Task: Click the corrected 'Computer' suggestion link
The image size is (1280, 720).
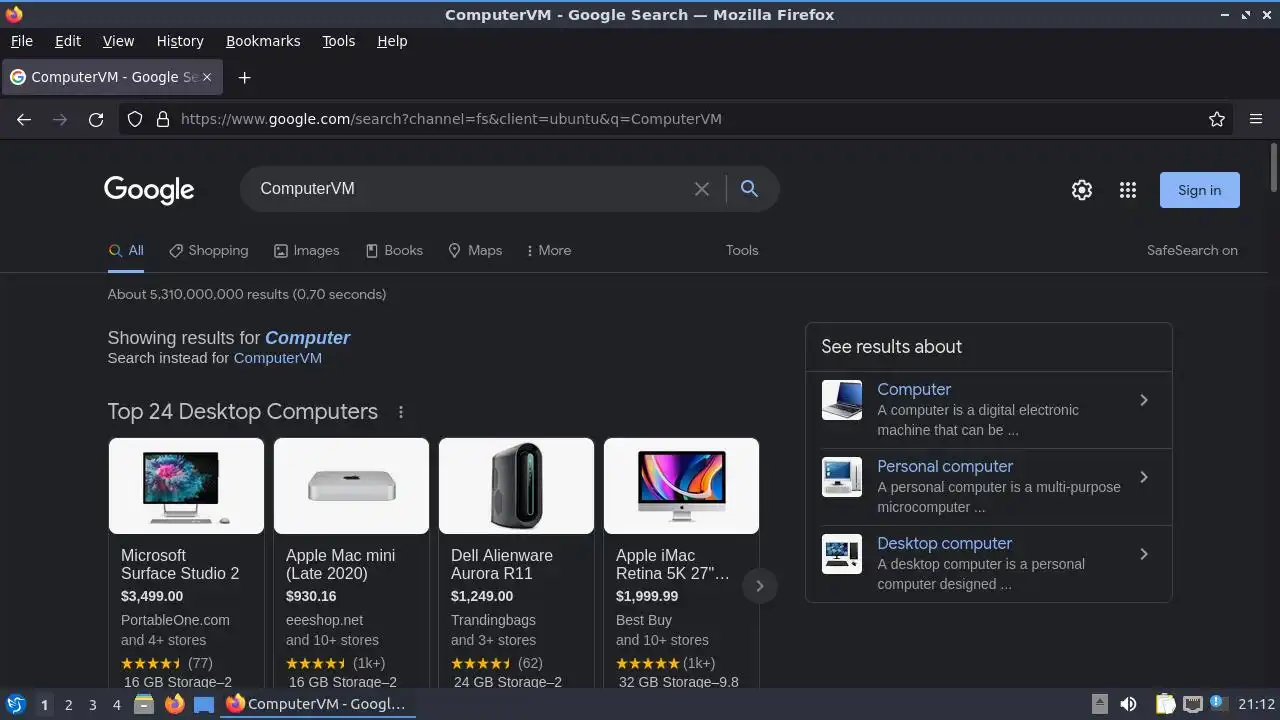Action: (307, 338)
